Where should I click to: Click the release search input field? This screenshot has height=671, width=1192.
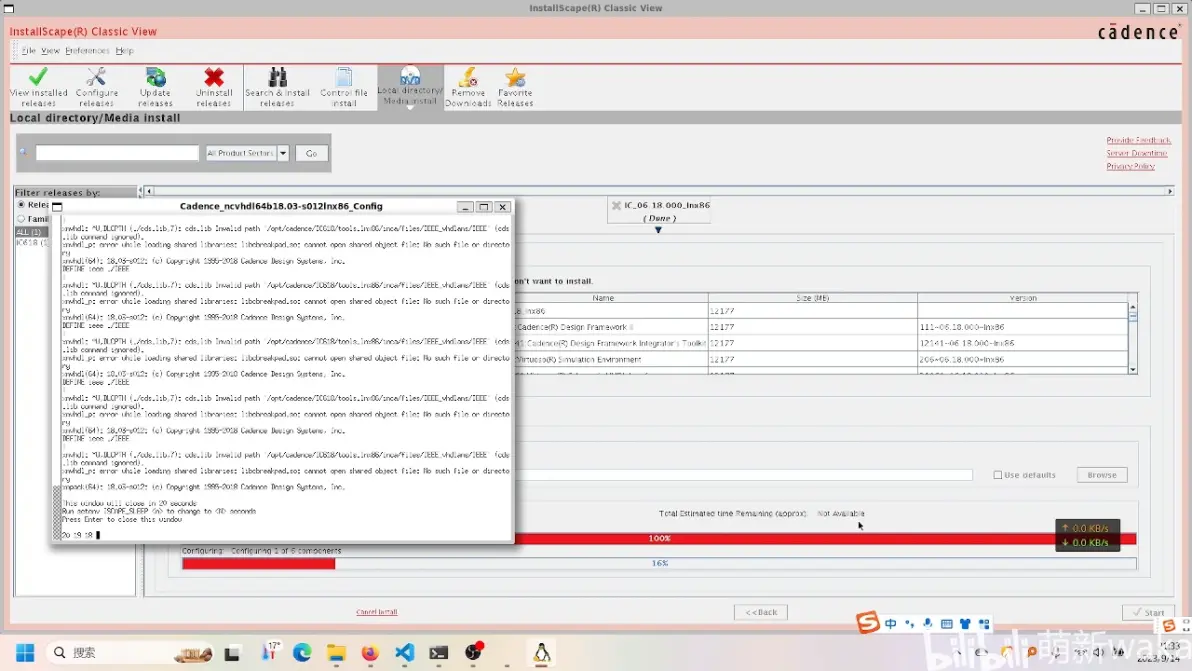pyautogui.click(x=117, y=153)
